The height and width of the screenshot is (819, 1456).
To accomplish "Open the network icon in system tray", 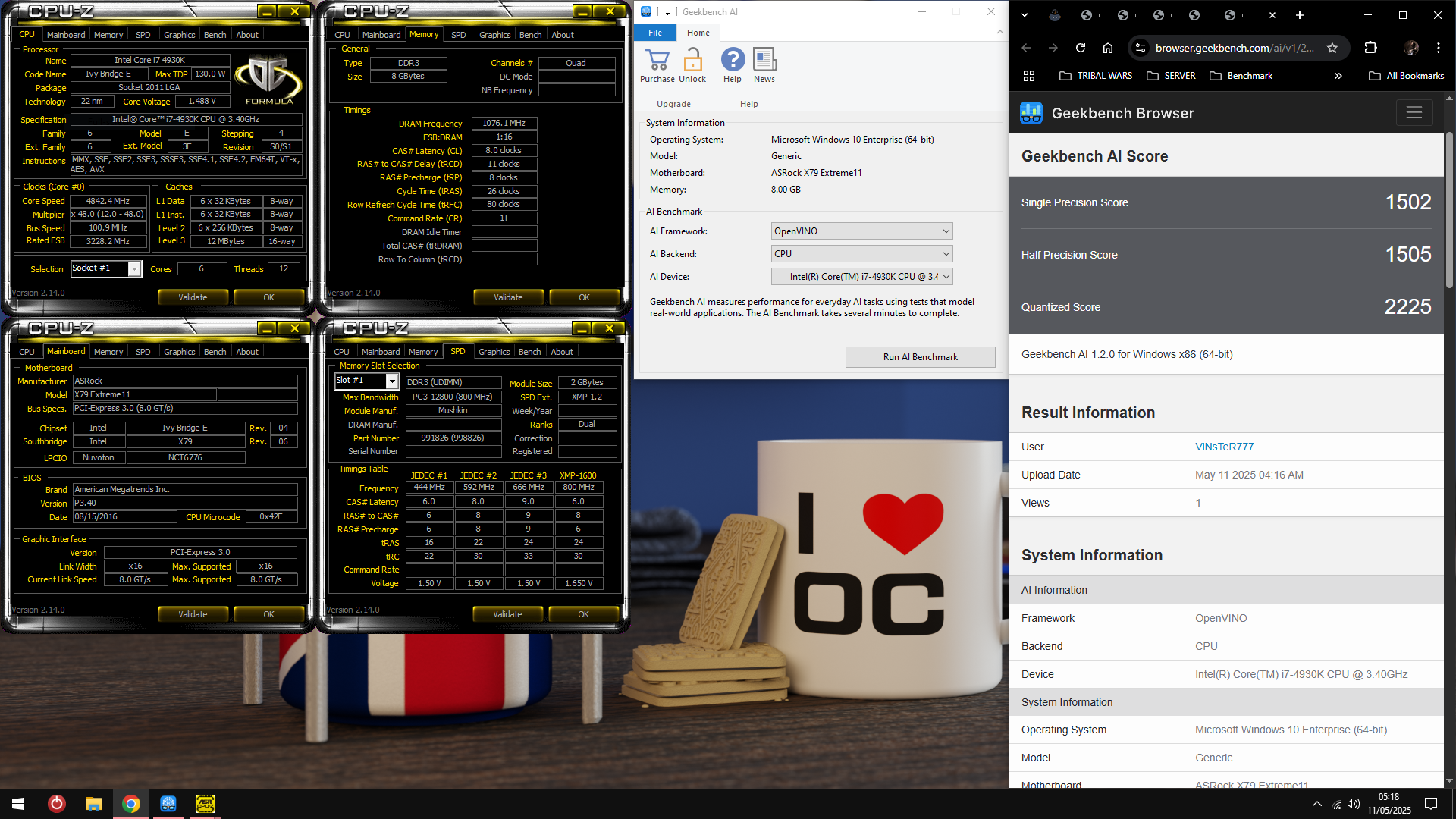I will (x=1336, y=804).
